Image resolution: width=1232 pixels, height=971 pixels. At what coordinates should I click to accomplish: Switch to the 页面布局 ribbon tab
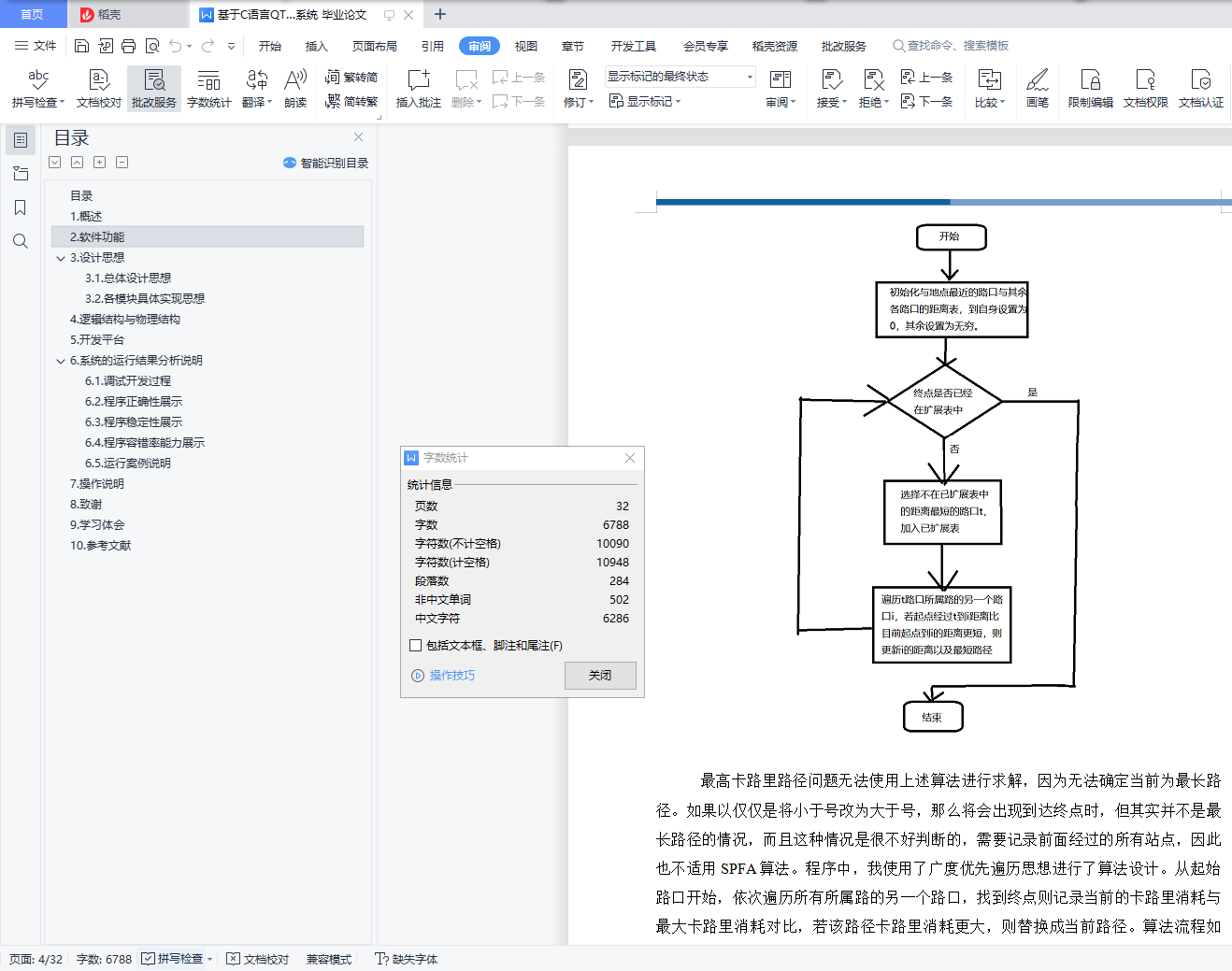point(375,46)
